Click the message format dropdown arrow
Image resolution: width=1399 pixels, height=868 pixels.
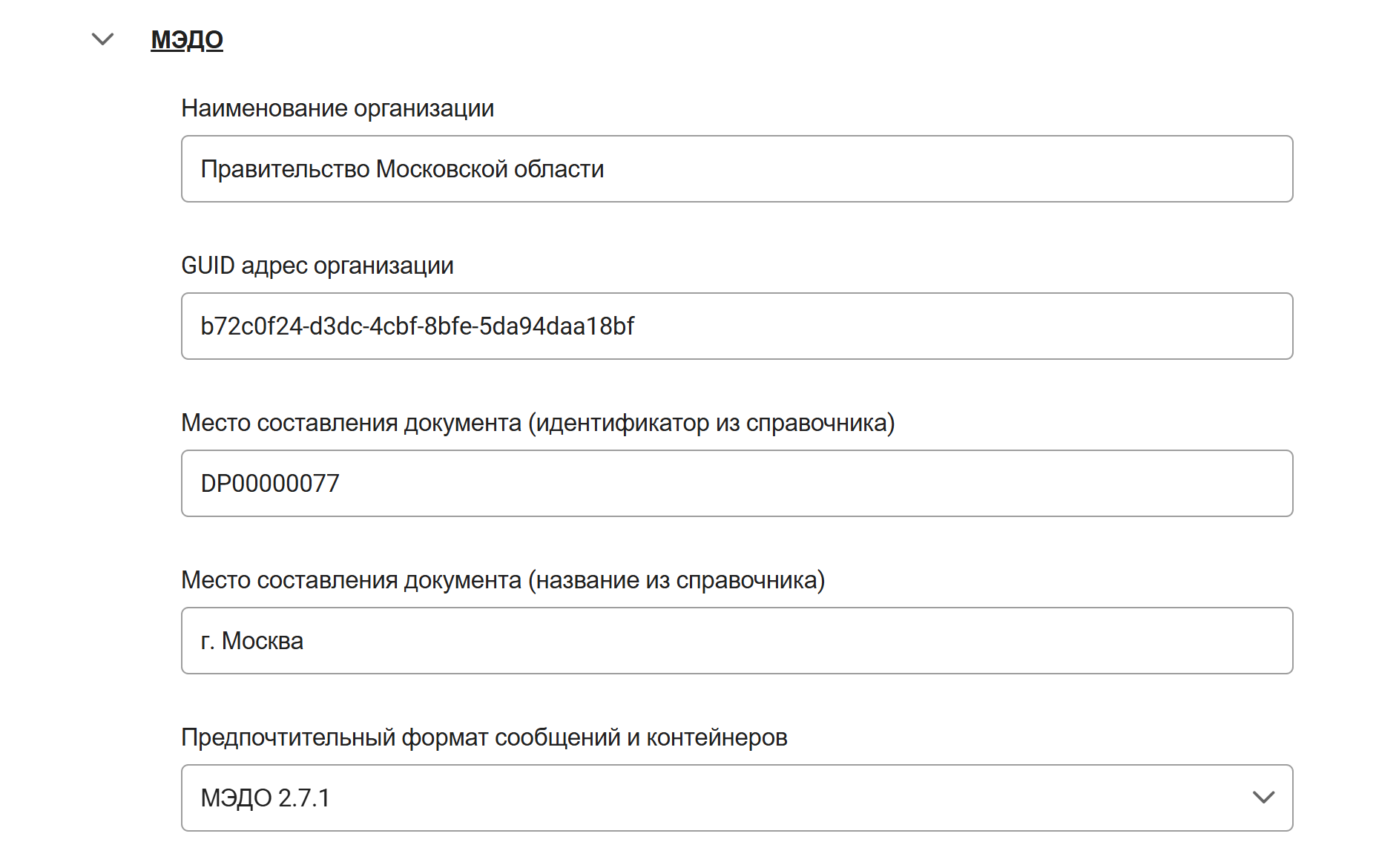coord(1263,798)
